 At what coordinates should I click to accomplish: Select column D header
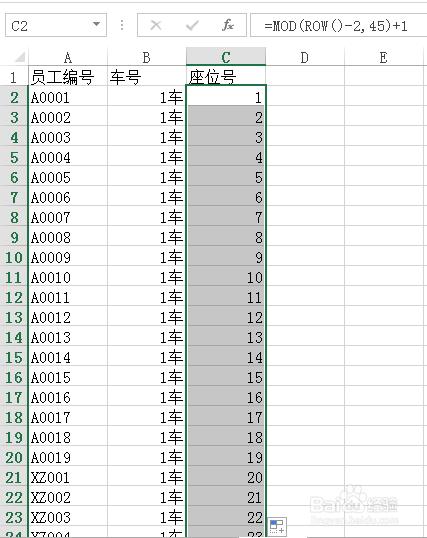tap(305, 57)
